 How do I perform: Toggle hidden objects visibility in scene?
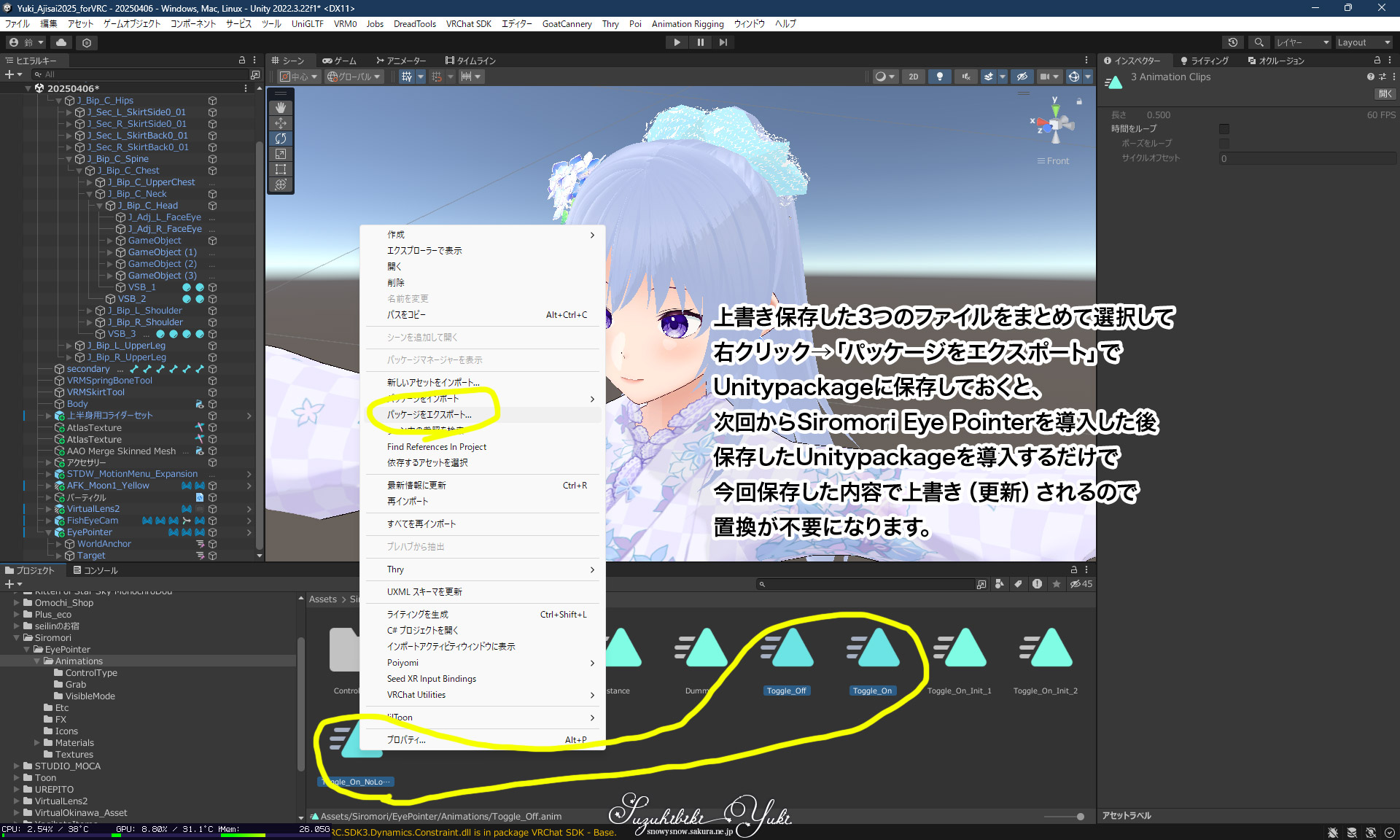(1022, 77)
